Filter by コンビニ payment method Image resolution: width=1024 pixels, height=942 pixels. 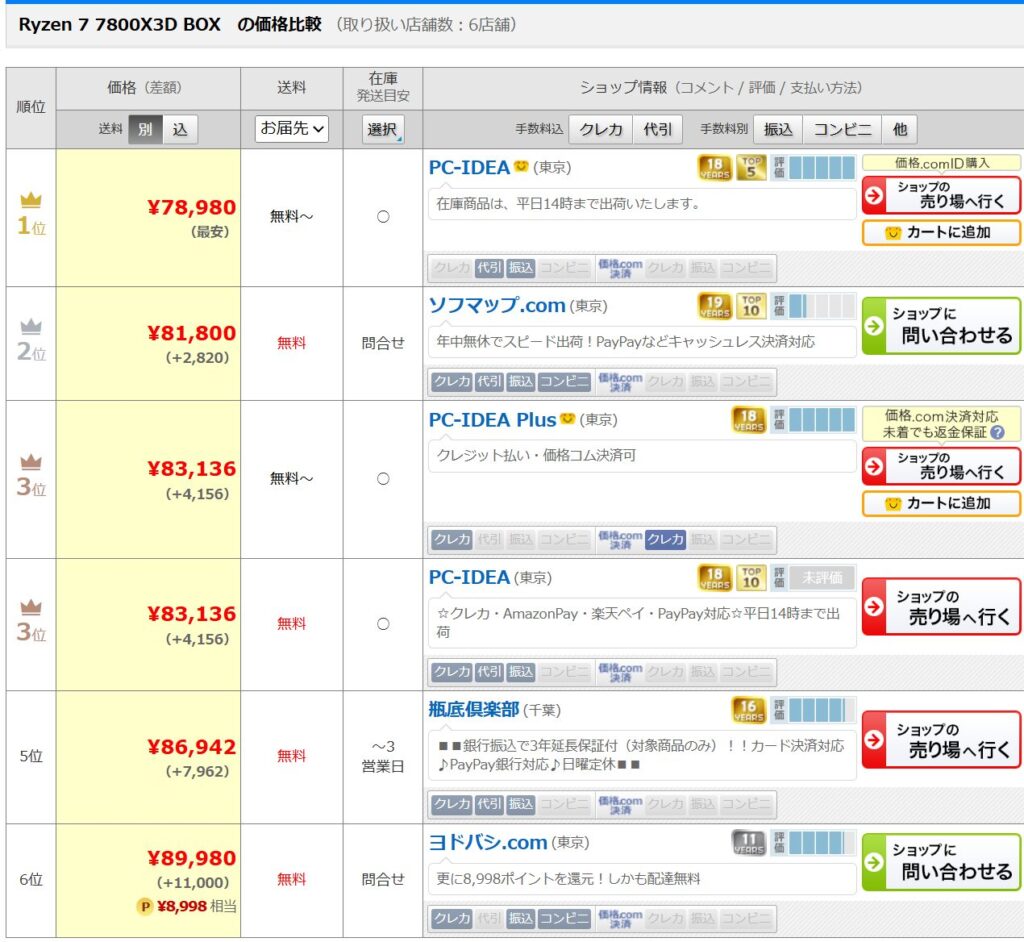842,129
